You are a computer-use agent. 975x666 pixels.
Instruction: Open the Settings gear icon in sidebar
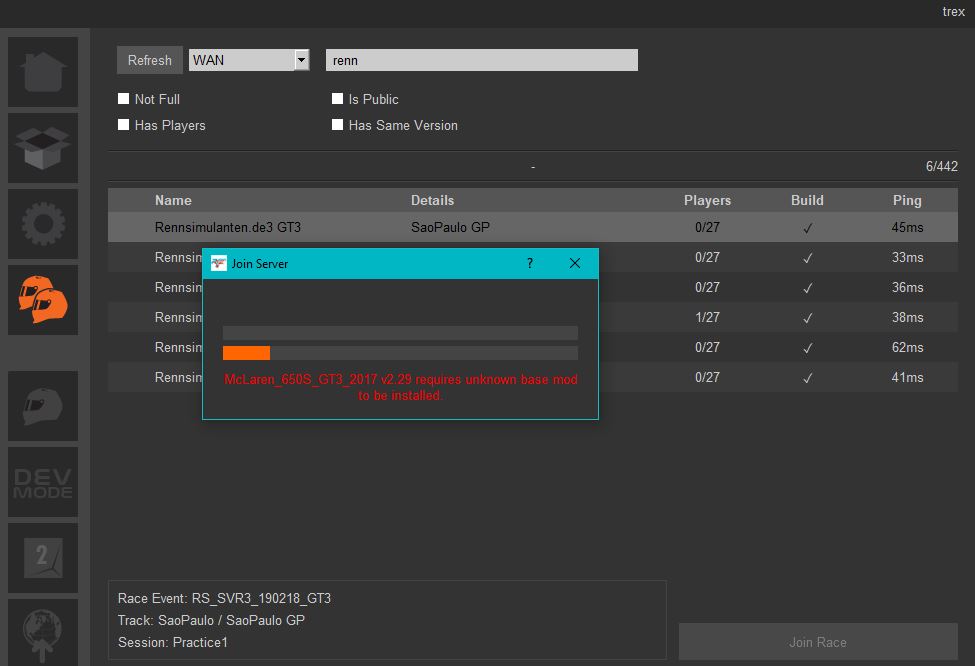(43, 224)
